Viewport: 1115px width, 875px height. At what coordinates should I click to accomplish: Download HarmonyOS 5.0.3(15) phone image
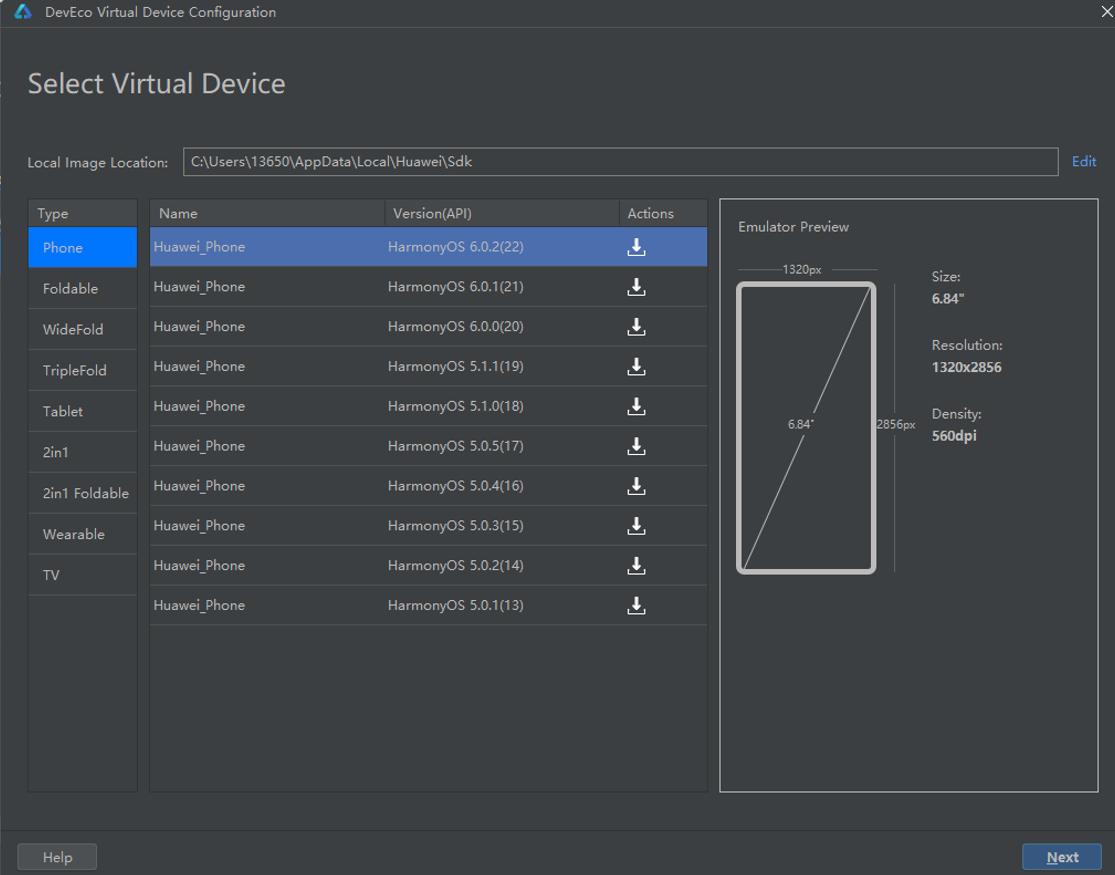[636, 526]
